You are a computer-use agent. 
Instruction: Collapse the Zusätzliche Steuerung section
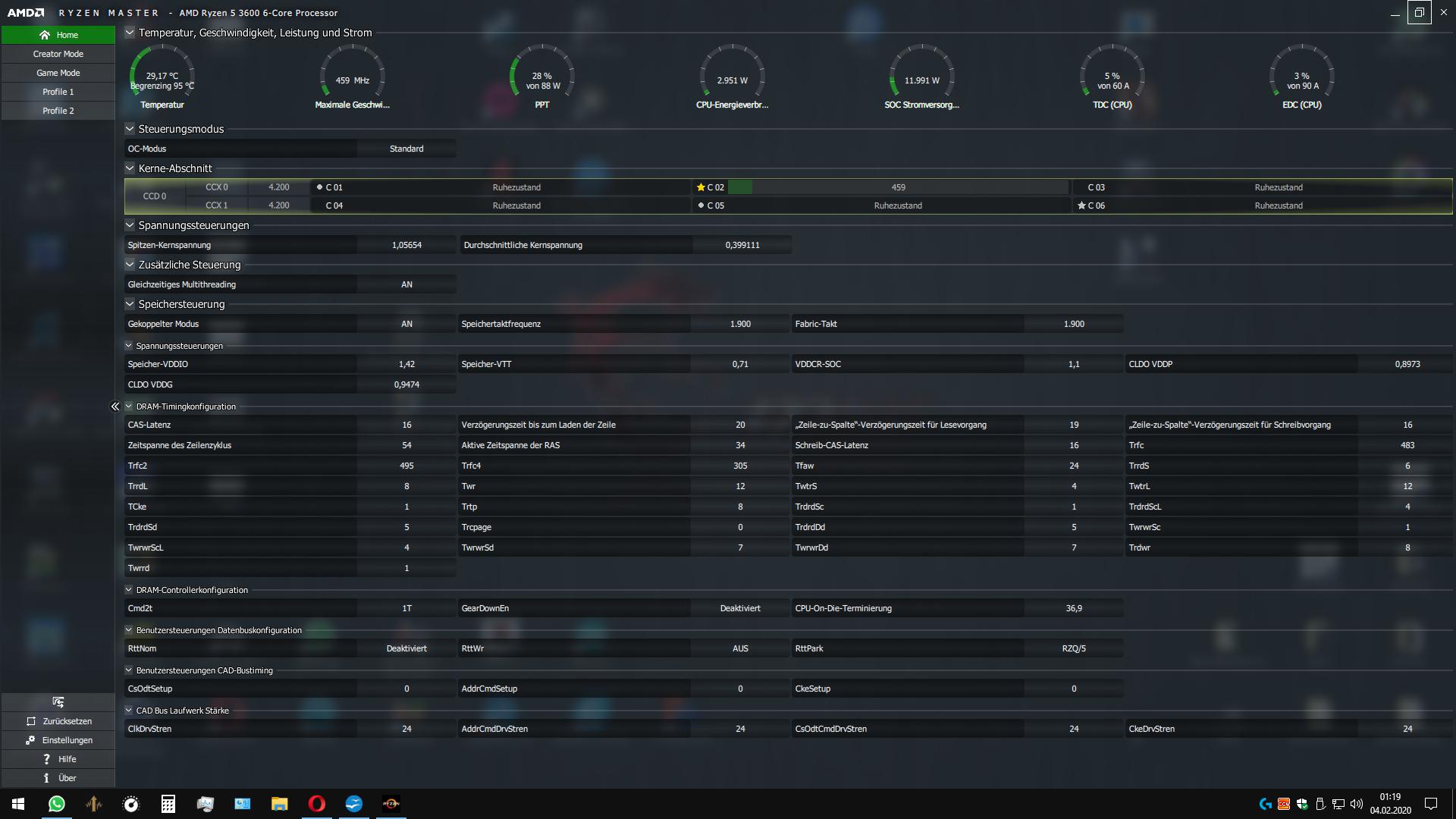(130, 265)
